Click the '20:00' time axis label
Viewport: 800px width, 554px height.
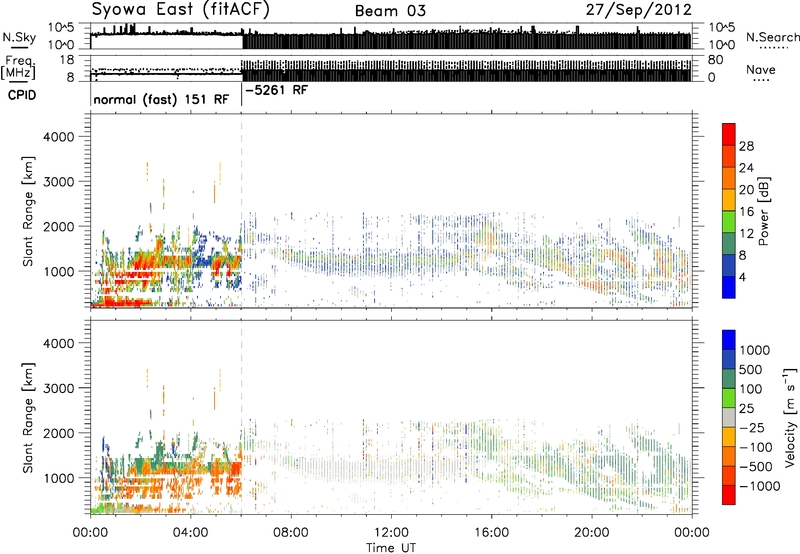coord(591,533)
